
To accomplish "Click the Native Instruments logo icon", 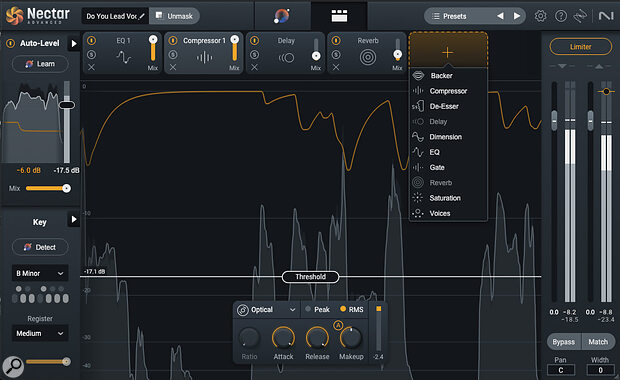I will click(606, 16).
